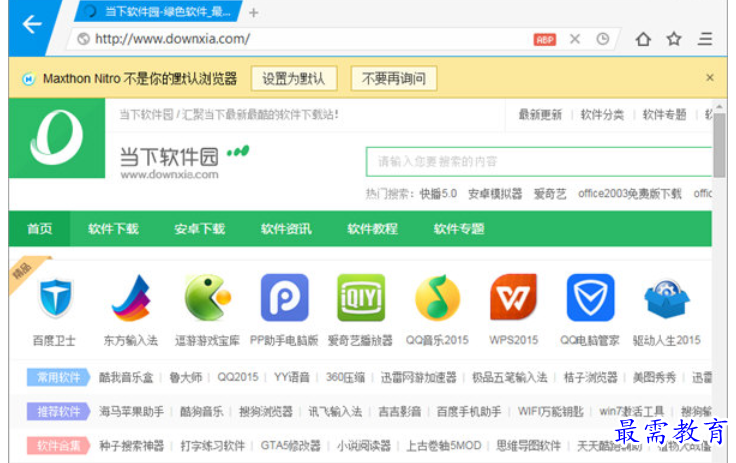This screenshot has height=463, width=736.
Task: Open 吉吉影音 link
Action: [x=399, y=412]
